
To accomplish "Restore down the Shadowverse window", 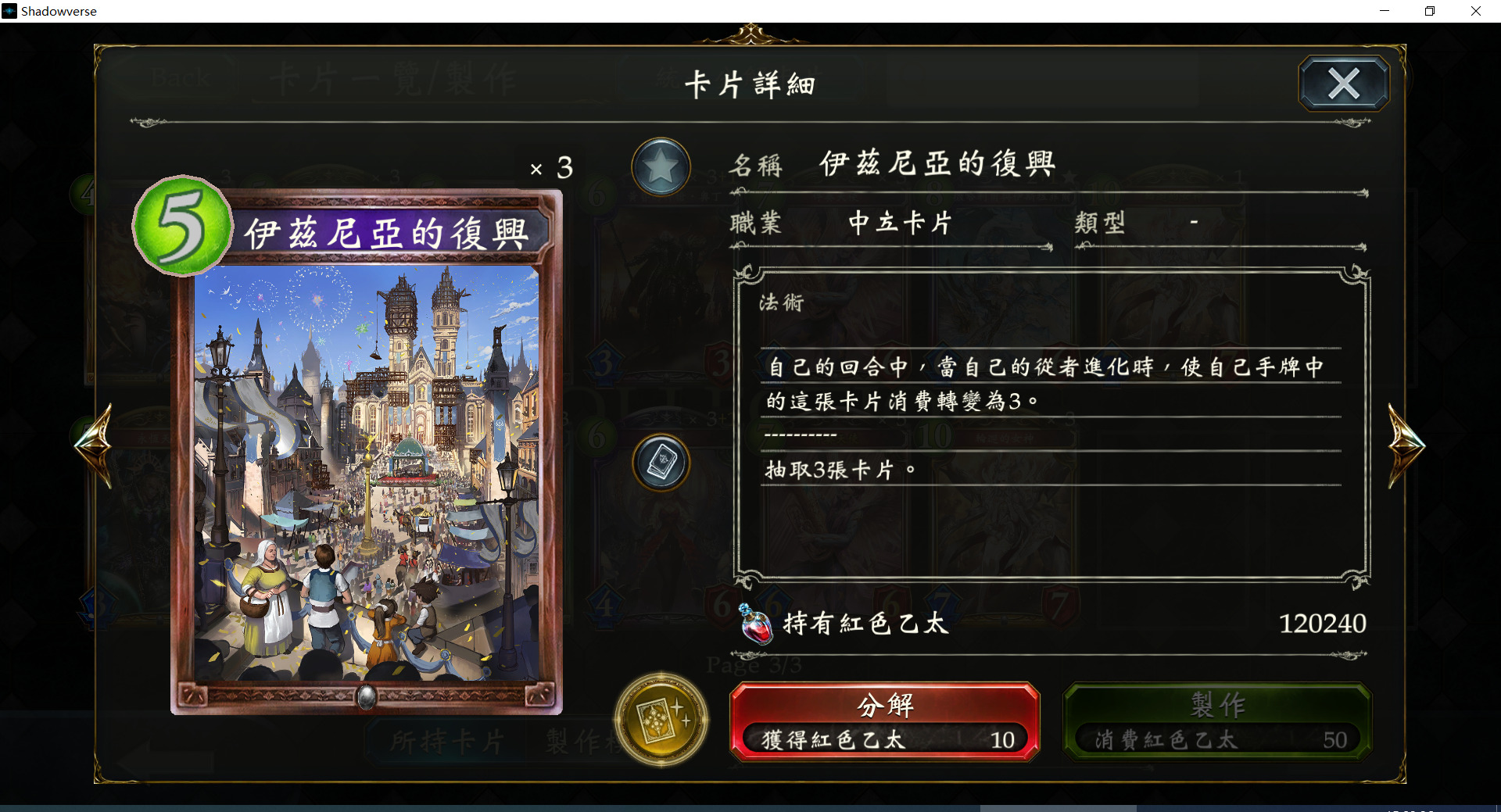I will click(x=1430, y=11).
